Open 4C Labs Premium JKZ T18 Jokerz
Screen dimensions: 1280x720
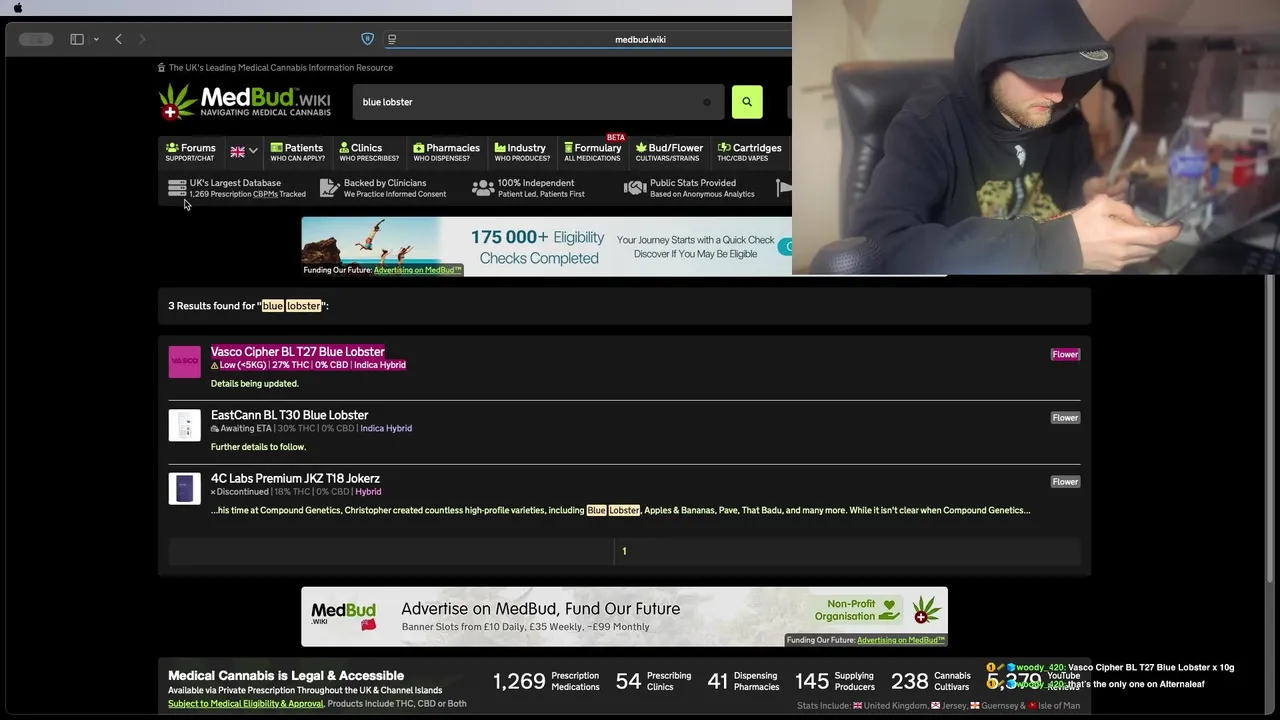pyautogui.click(x=295, y=479)
